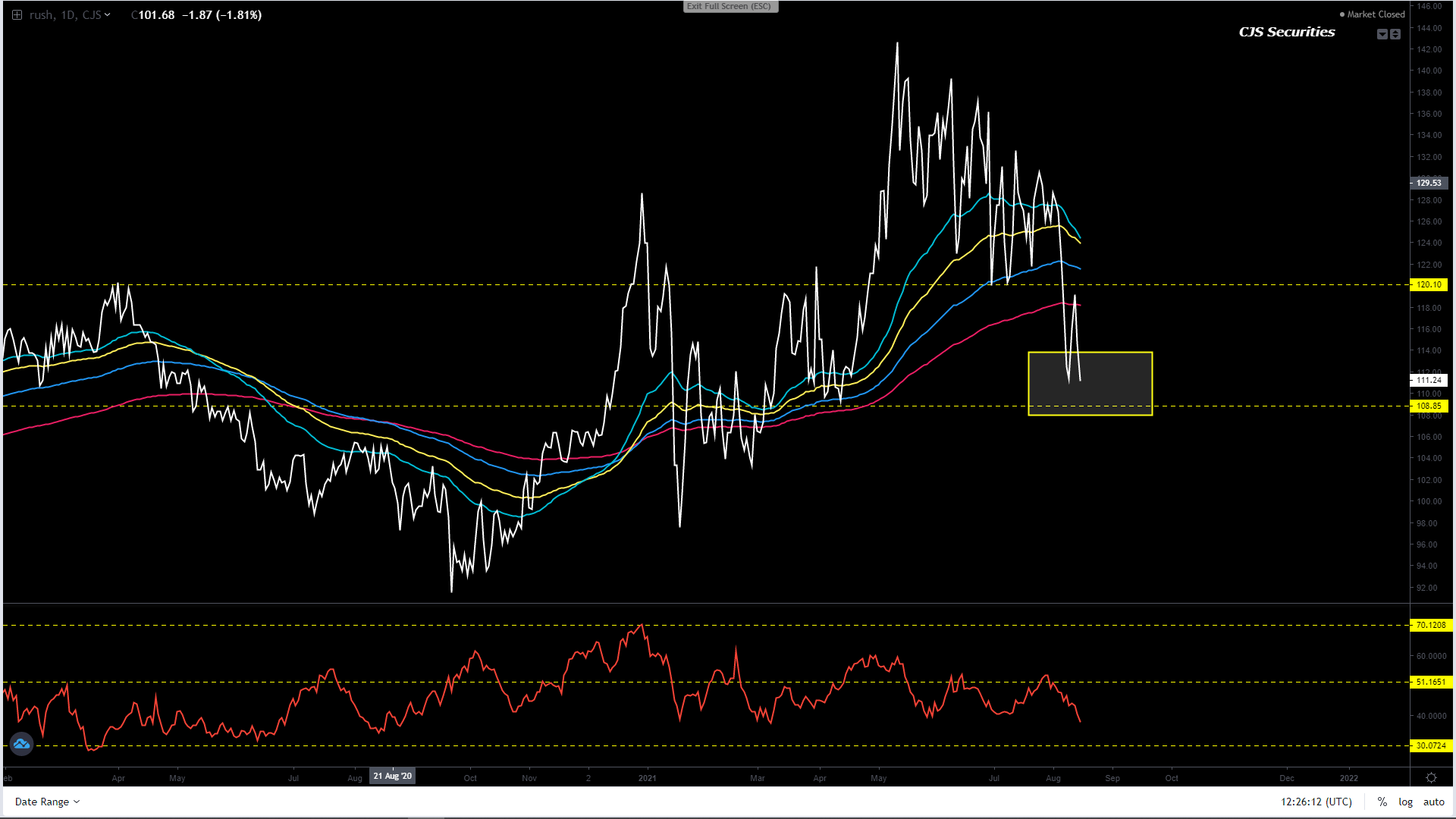1456x819 pixels.
Task: Toggle log scale mode
Action: coord(1405,802)
